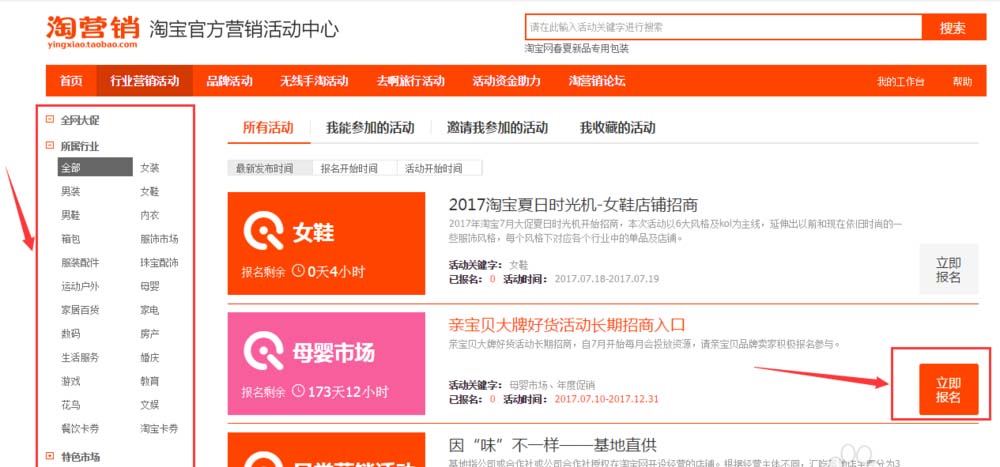Open the 活动资金助力 nav item
Image resolution: width=1000 pixels, height=467 pixels.
pos(506,81)
